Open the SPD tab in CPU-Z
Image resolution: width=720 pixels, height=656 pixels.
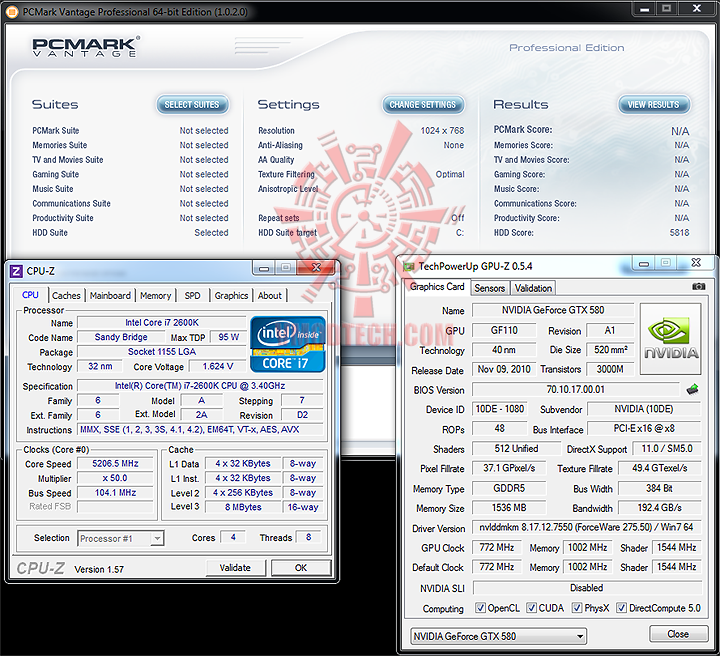click(x=192, y=296)
